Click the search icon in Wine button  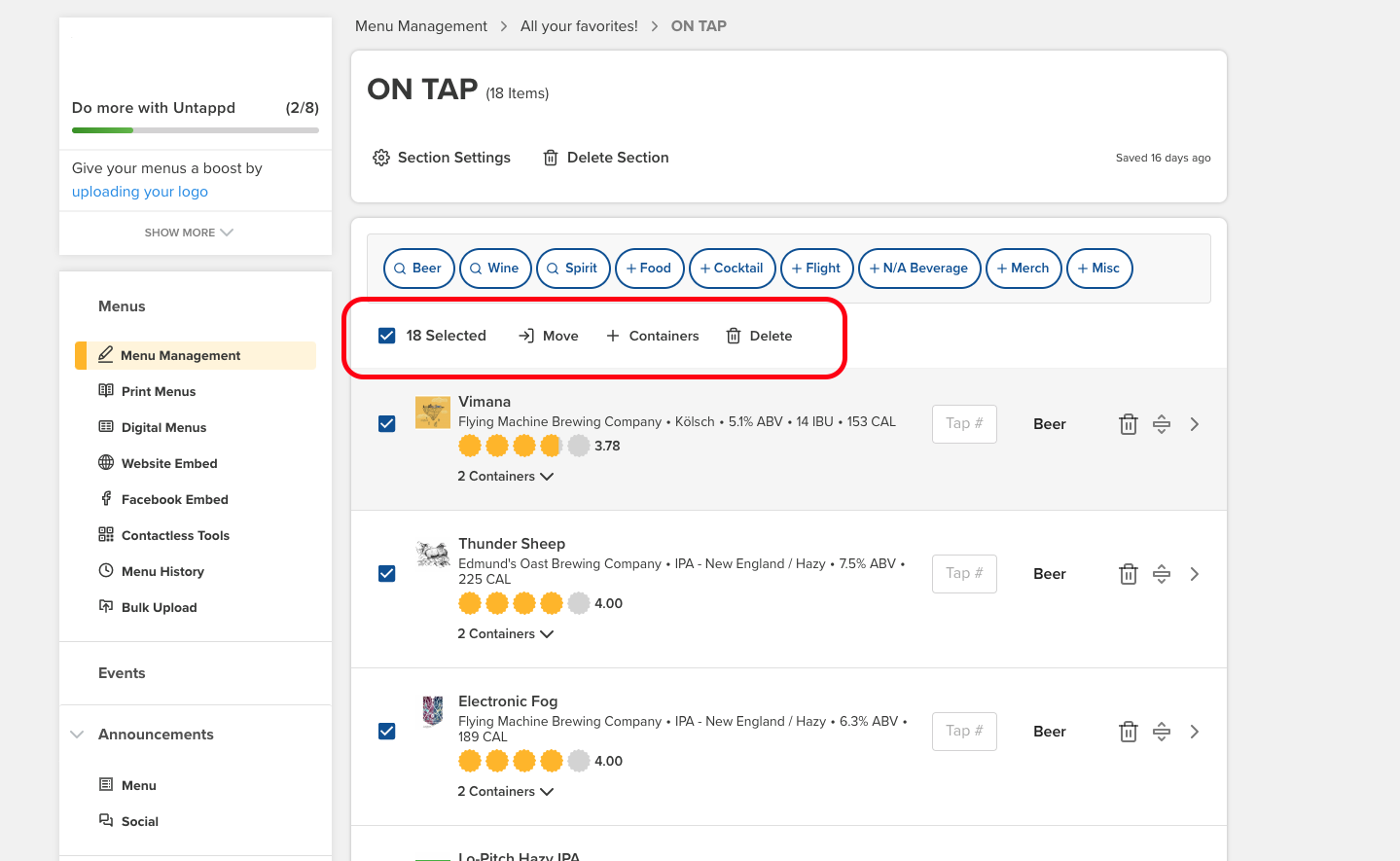(476, 269)
